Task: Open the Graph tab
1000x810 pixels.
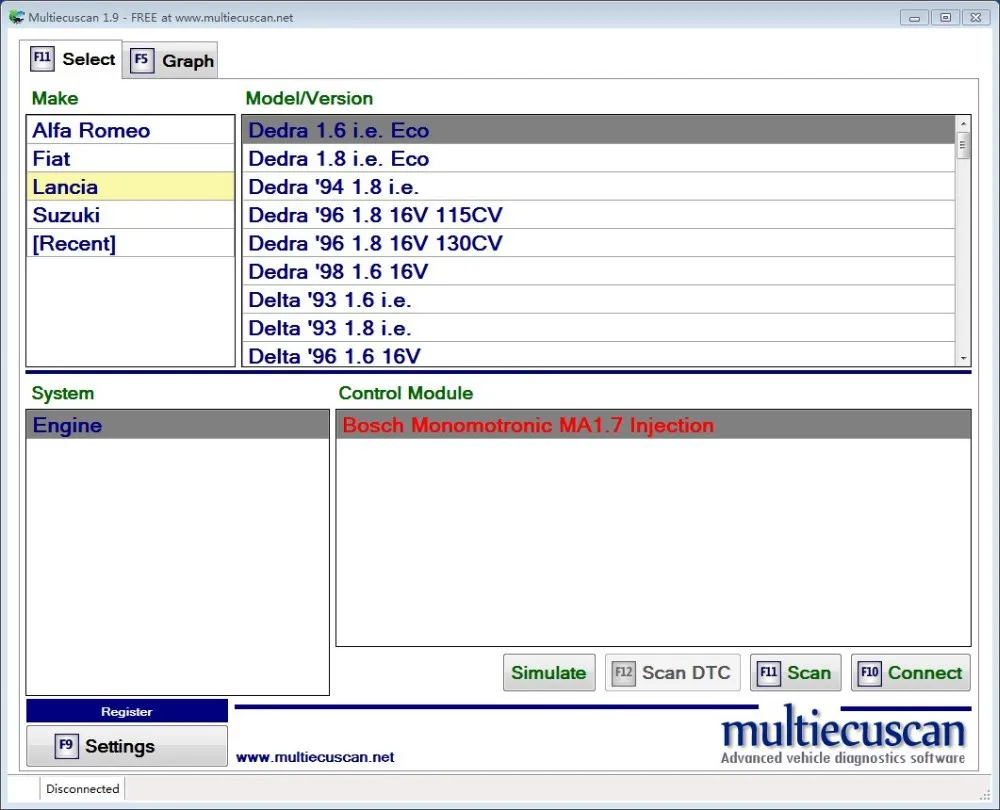Action: click(170, 61)
